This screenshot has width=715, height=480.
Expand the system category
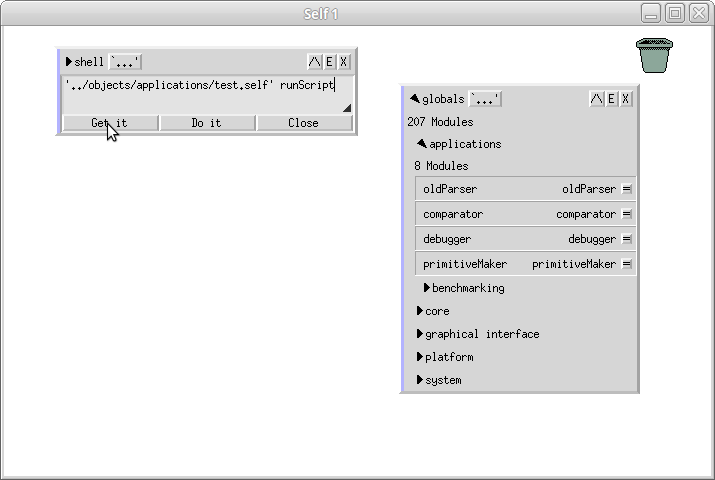pos(420,380)
